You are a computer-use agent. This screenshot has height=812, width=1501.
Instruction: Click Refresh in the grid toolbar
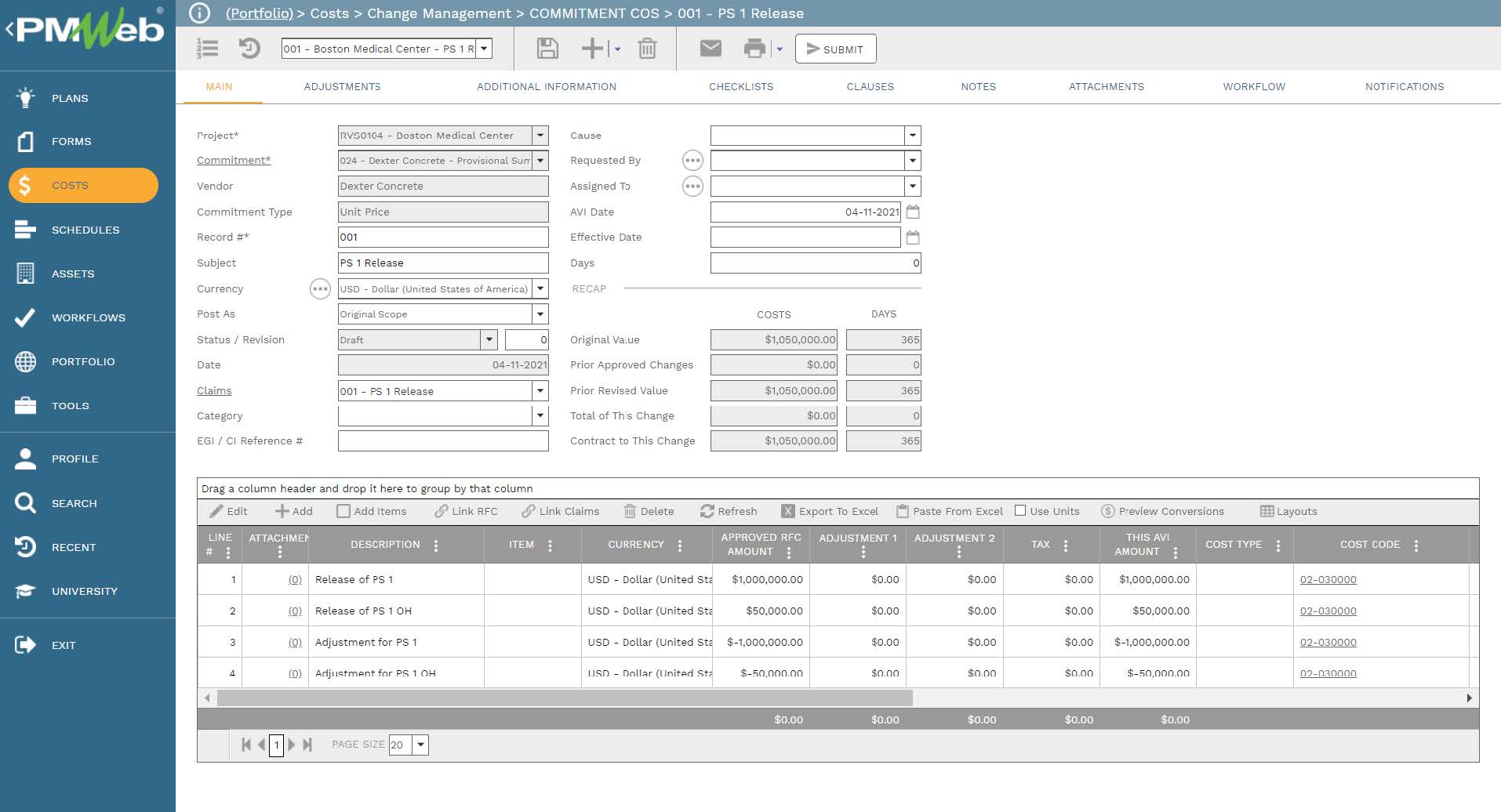coord(729,511)
